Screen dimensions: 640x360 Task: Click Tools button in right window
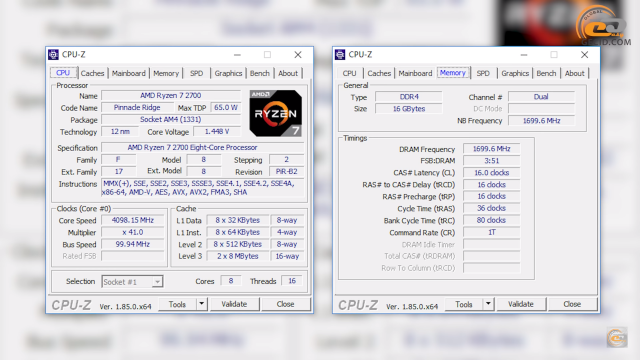464,304
